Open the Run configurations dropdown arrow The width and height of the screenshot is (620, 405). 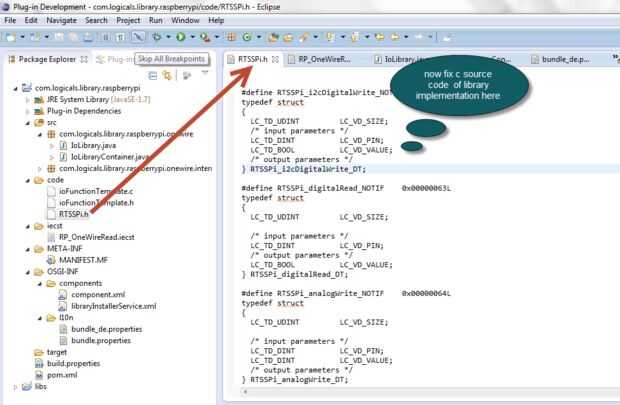193,37
